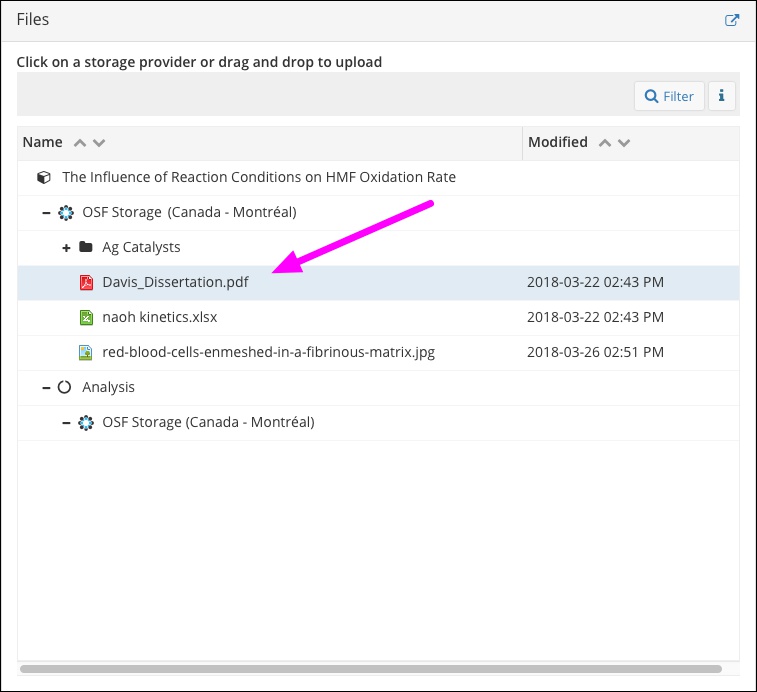Select Ag Catalysts folder name

(x=141, y=247)
